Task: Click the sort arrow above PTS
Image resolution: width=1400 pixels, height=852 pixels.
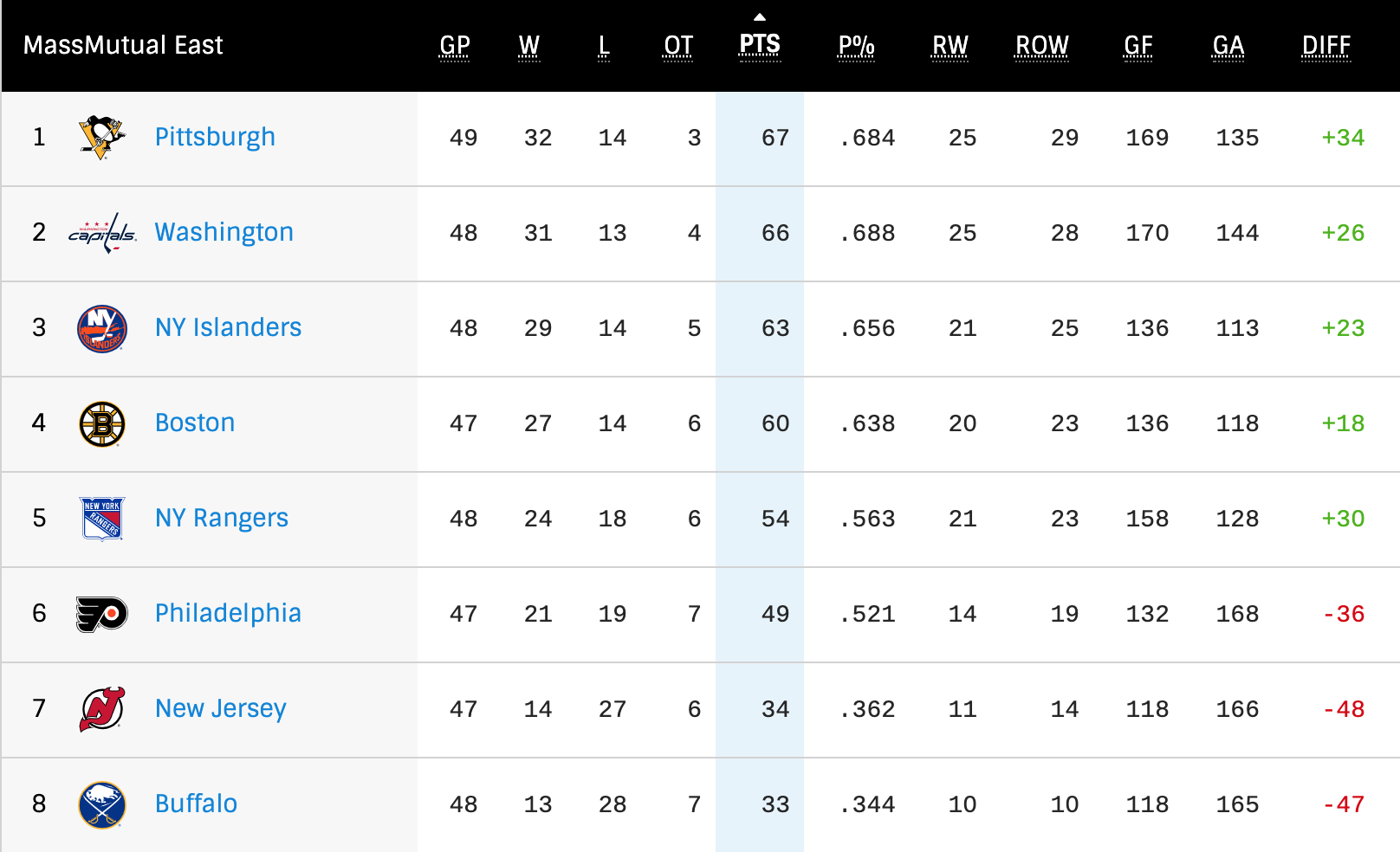Action: [x=760, y=17]
